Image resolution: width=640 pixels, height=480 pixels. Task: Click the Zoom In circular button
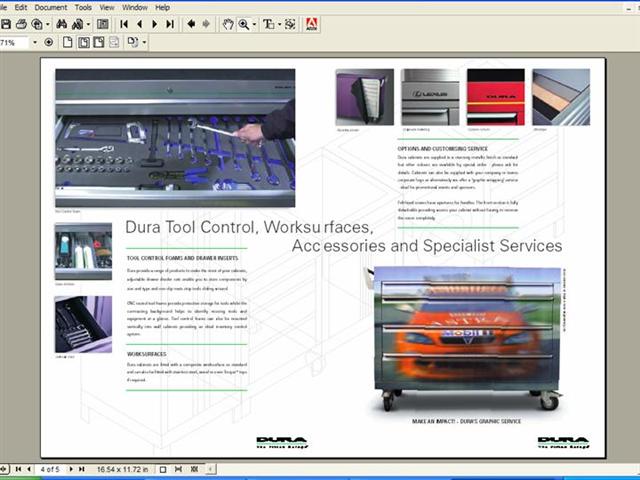coord(49,42)
